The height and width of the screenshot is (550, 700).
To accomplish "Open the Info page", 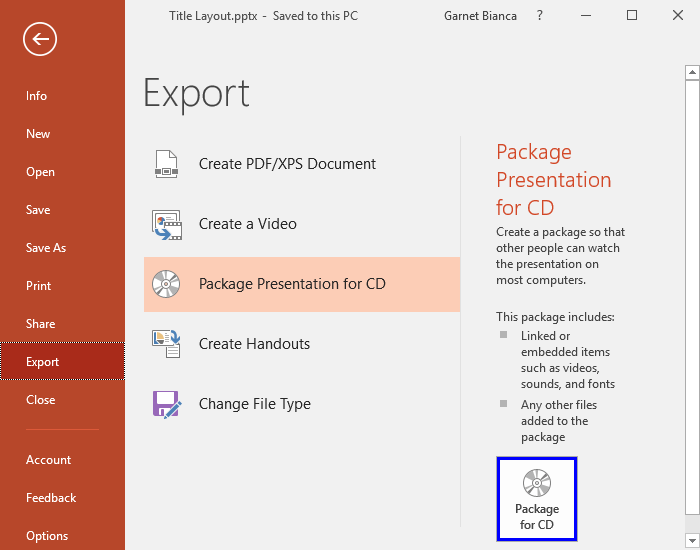I will pyautogui.click(x=37, y=96).
